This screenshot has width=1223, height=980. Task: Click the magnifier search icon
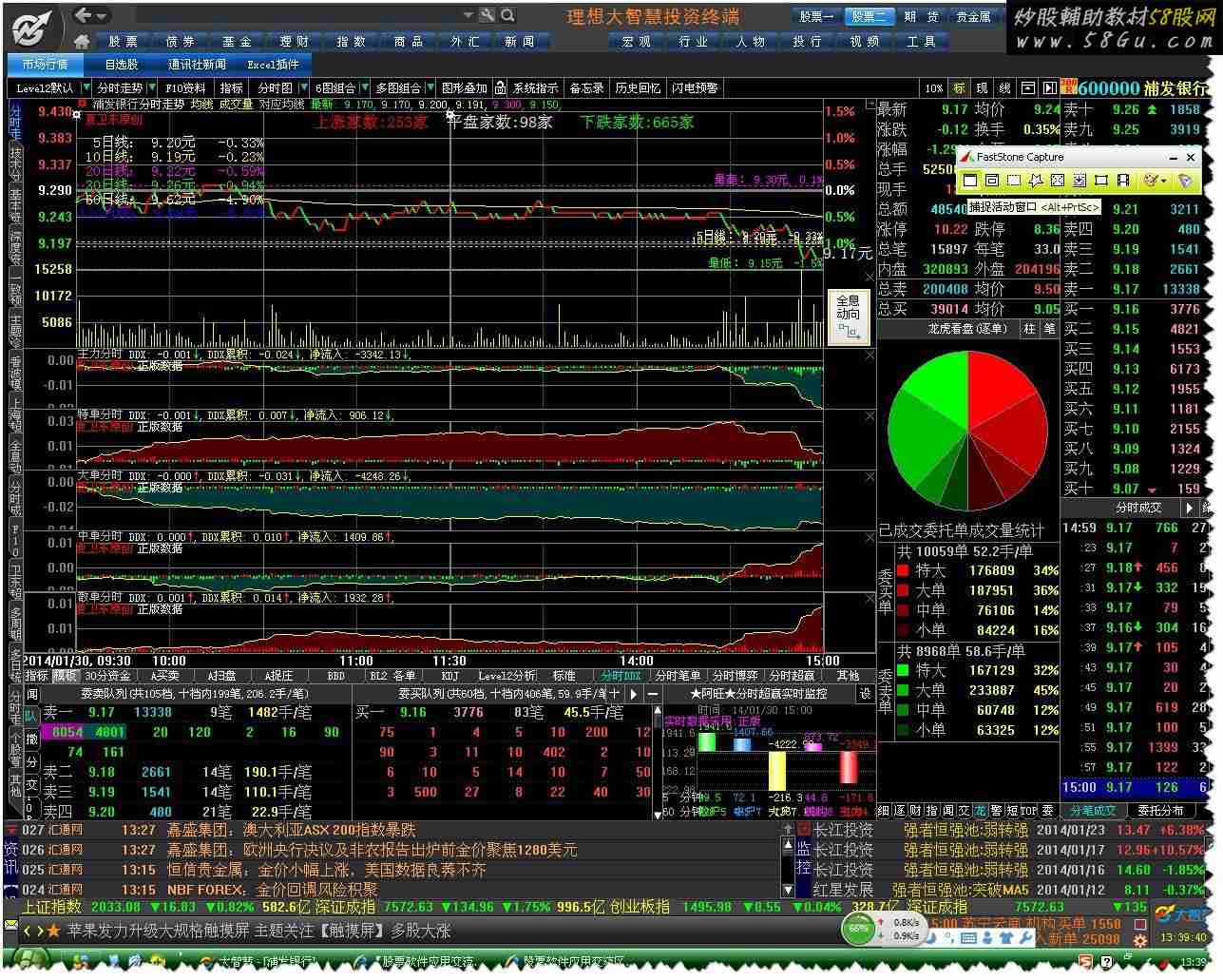click(x=507, y=15)
